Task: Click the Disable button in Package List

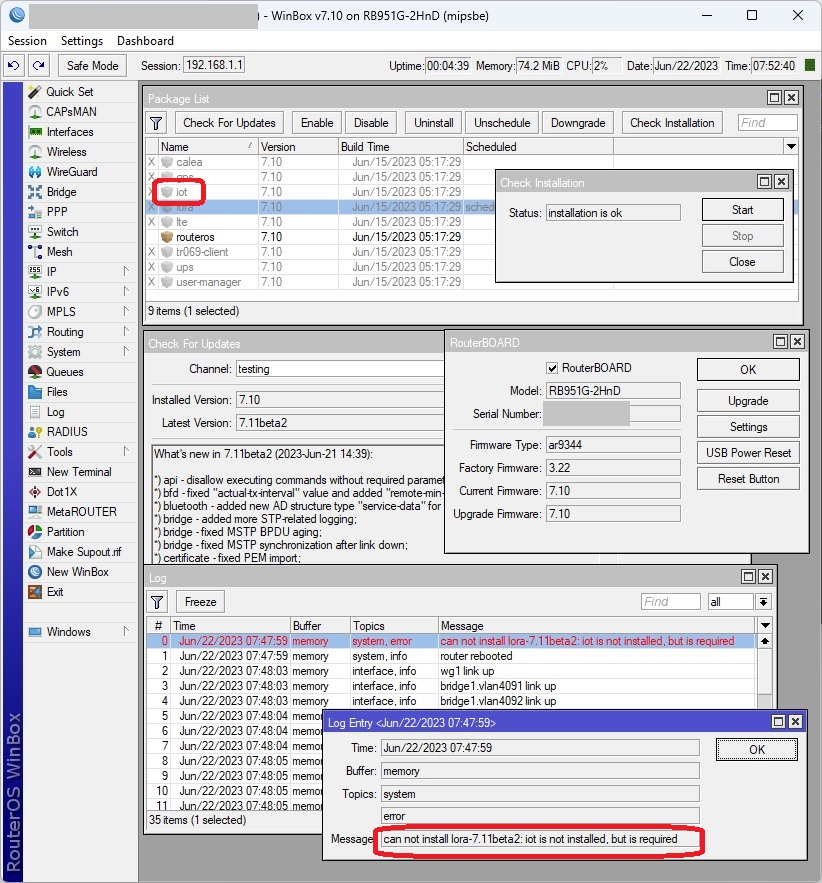Action: pos(371,123)
